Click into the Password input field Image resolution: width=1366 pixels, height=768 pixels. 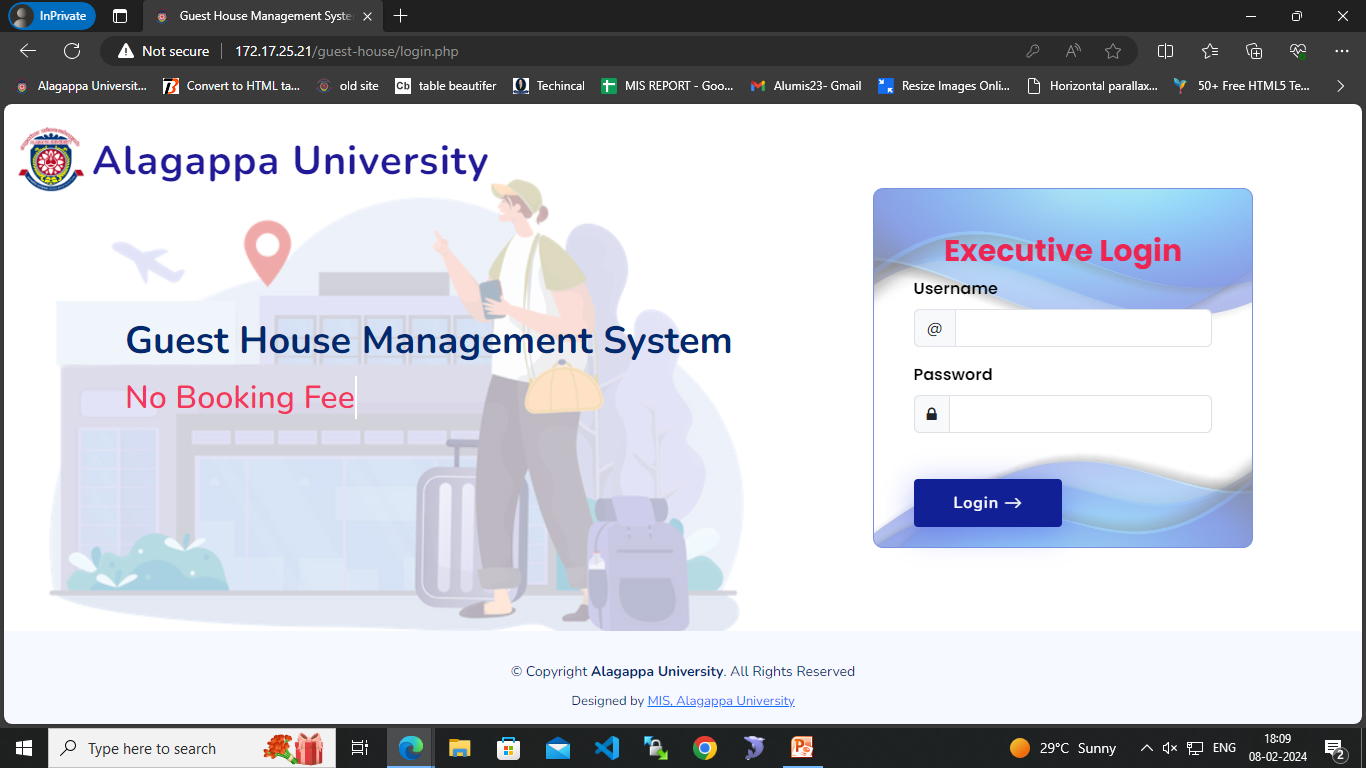click(x=1080, y=414)
